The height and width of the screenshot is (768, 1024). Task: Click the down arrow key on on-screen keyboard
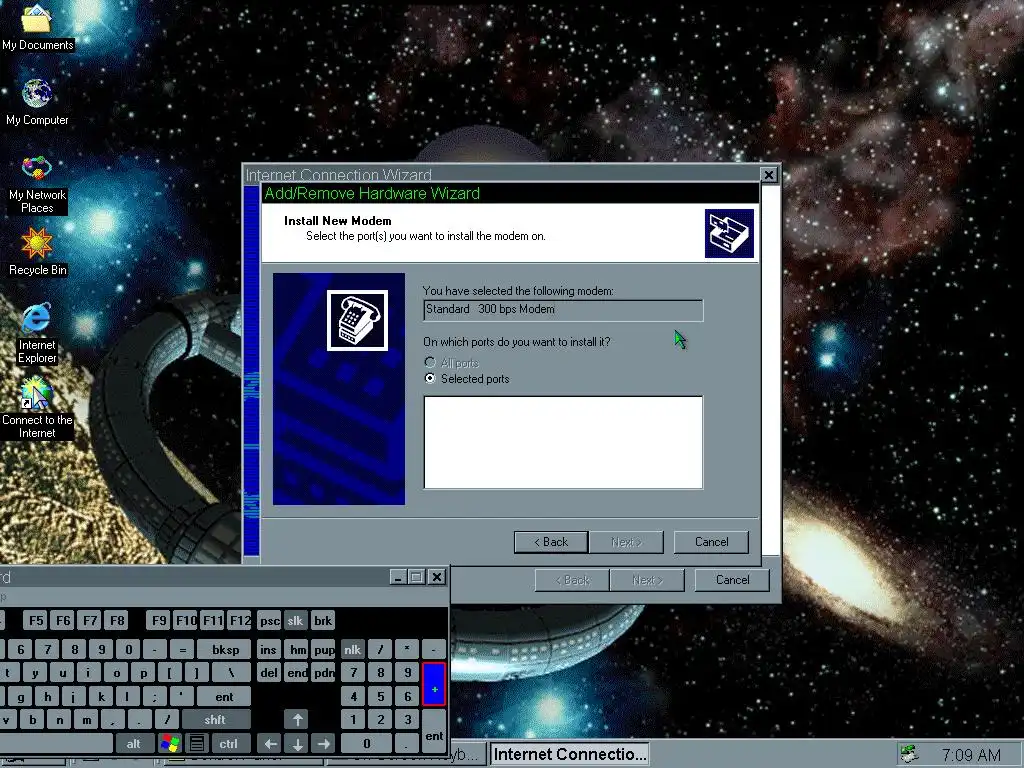pyautogui.click(x=298, y=743)
